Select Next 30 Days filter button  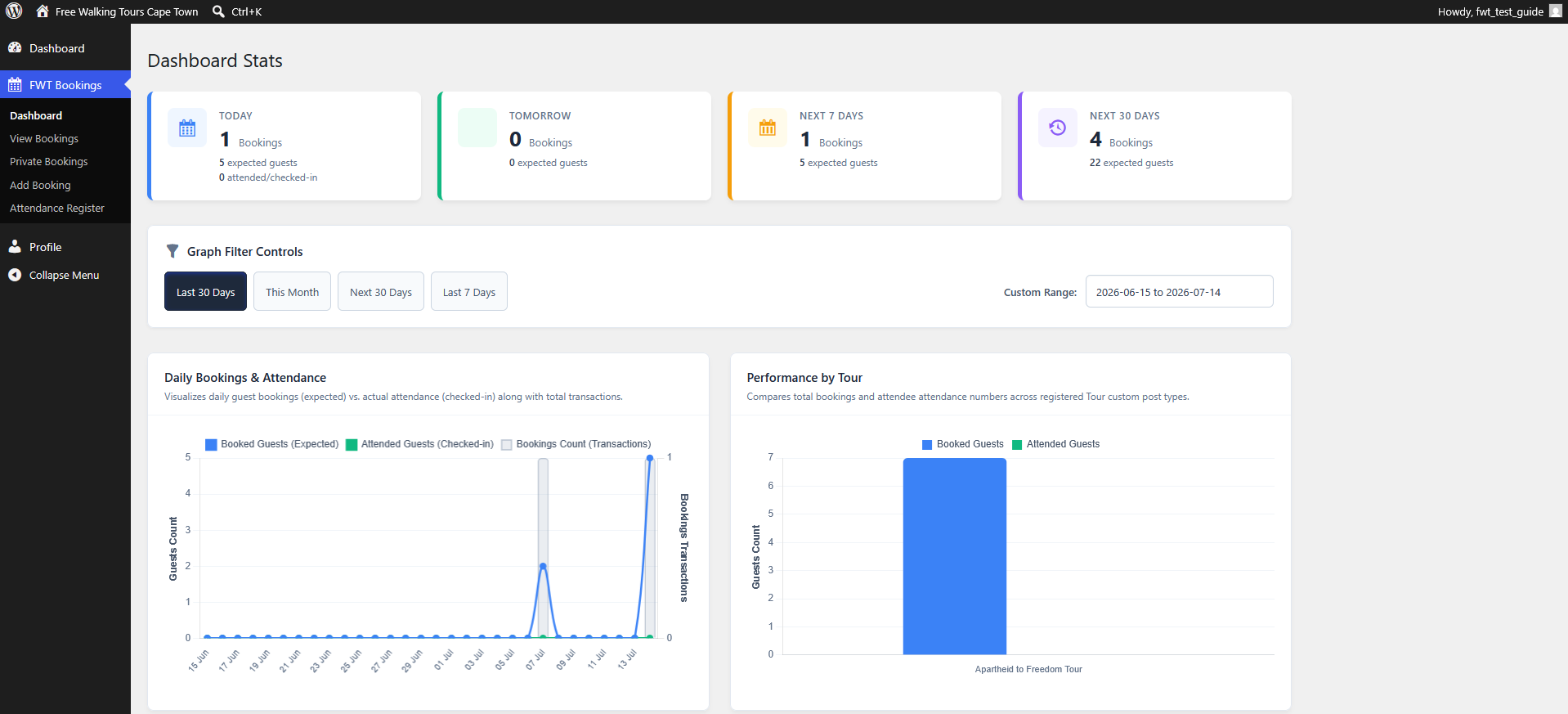click(381, 291)
